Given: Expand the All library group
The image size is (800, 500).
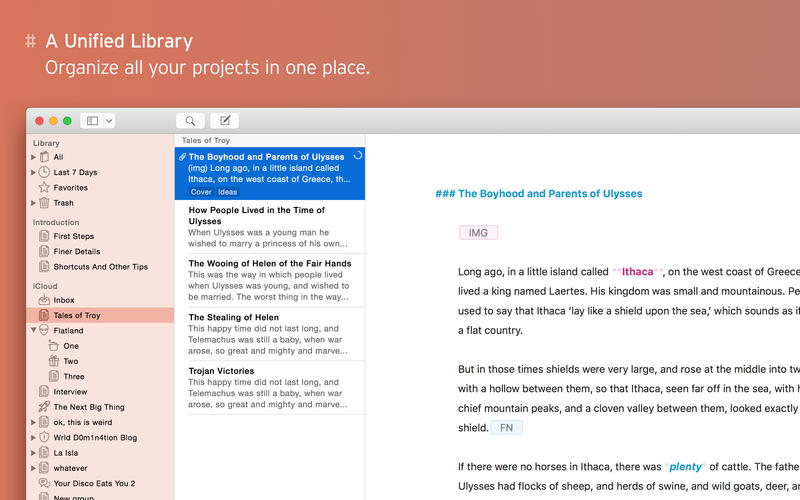Looking at the screenshot, I should (x=34, y=157).
